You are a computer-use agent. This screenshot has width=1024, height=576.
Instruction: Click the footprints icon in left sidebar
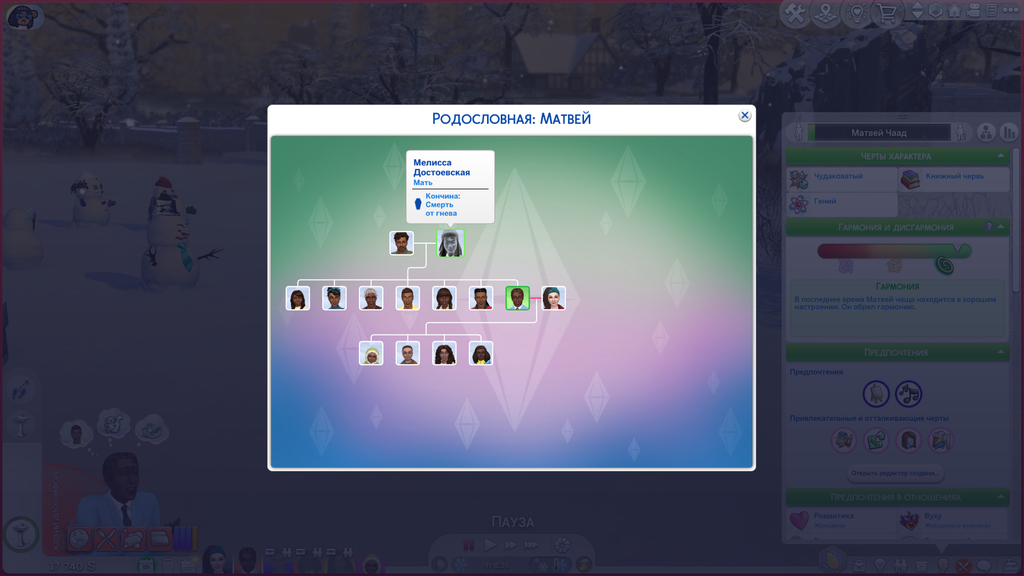tap(21, 389)
